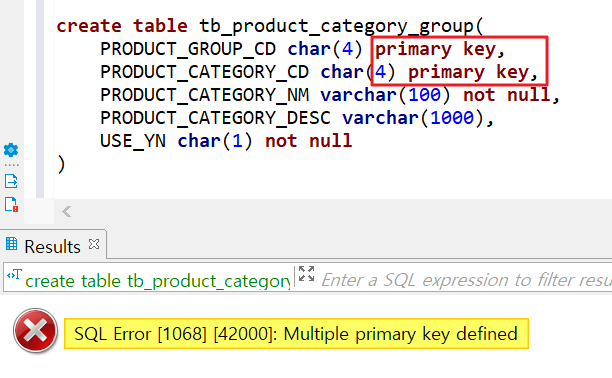The image size is (612, 378).
Task: Click the closing parenthesis line in editor
Action: point(61,164)
